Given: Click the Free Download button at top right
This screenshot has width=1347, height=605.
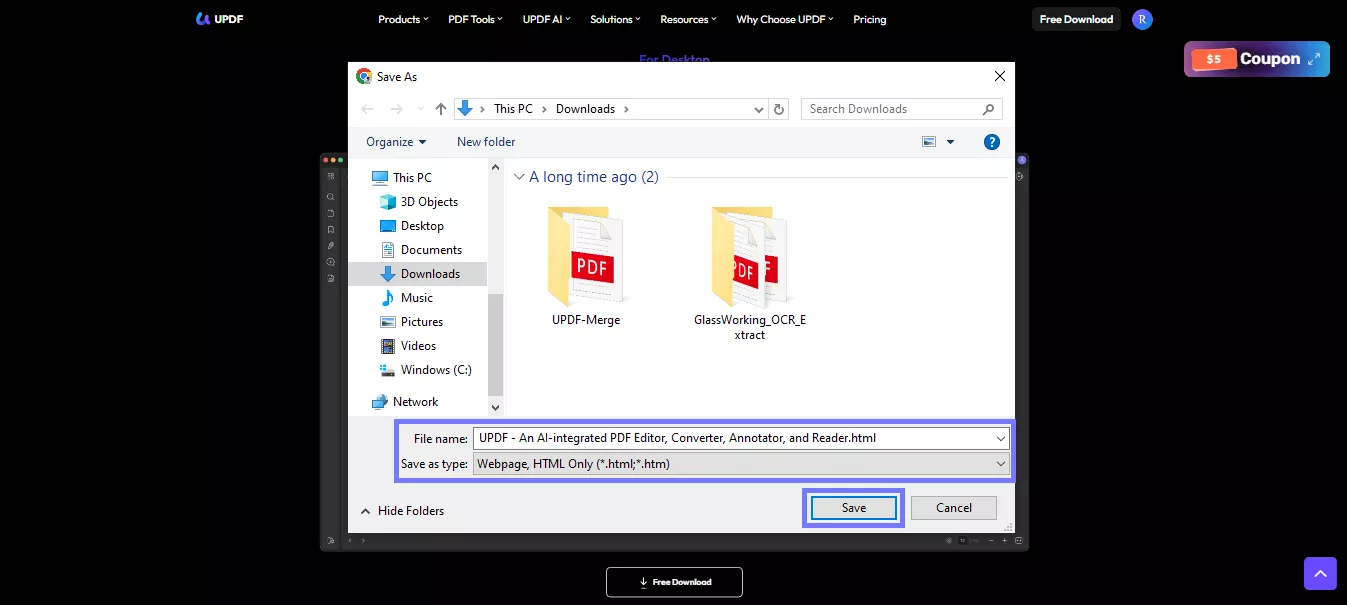Looking at the screenshot, I should point(1076,18).
